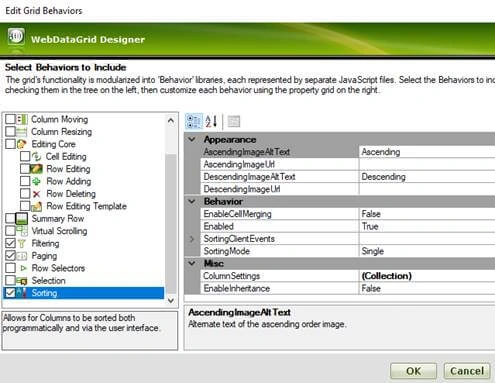Check the Row Adding checkbox

(25, 181)
